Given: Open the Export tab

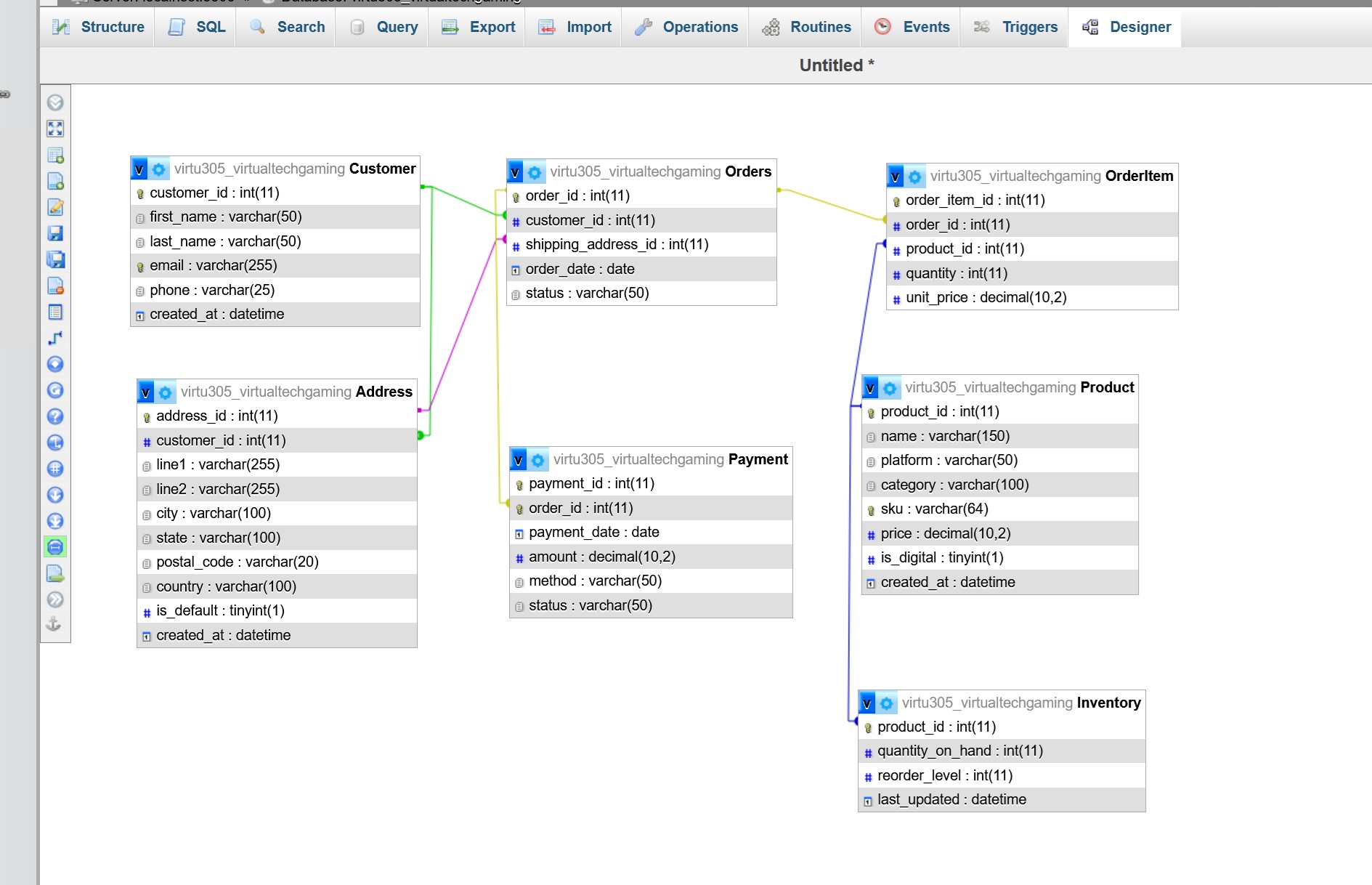Looking at the screenshot, I should pyautogui.click(x=488, y=27).
